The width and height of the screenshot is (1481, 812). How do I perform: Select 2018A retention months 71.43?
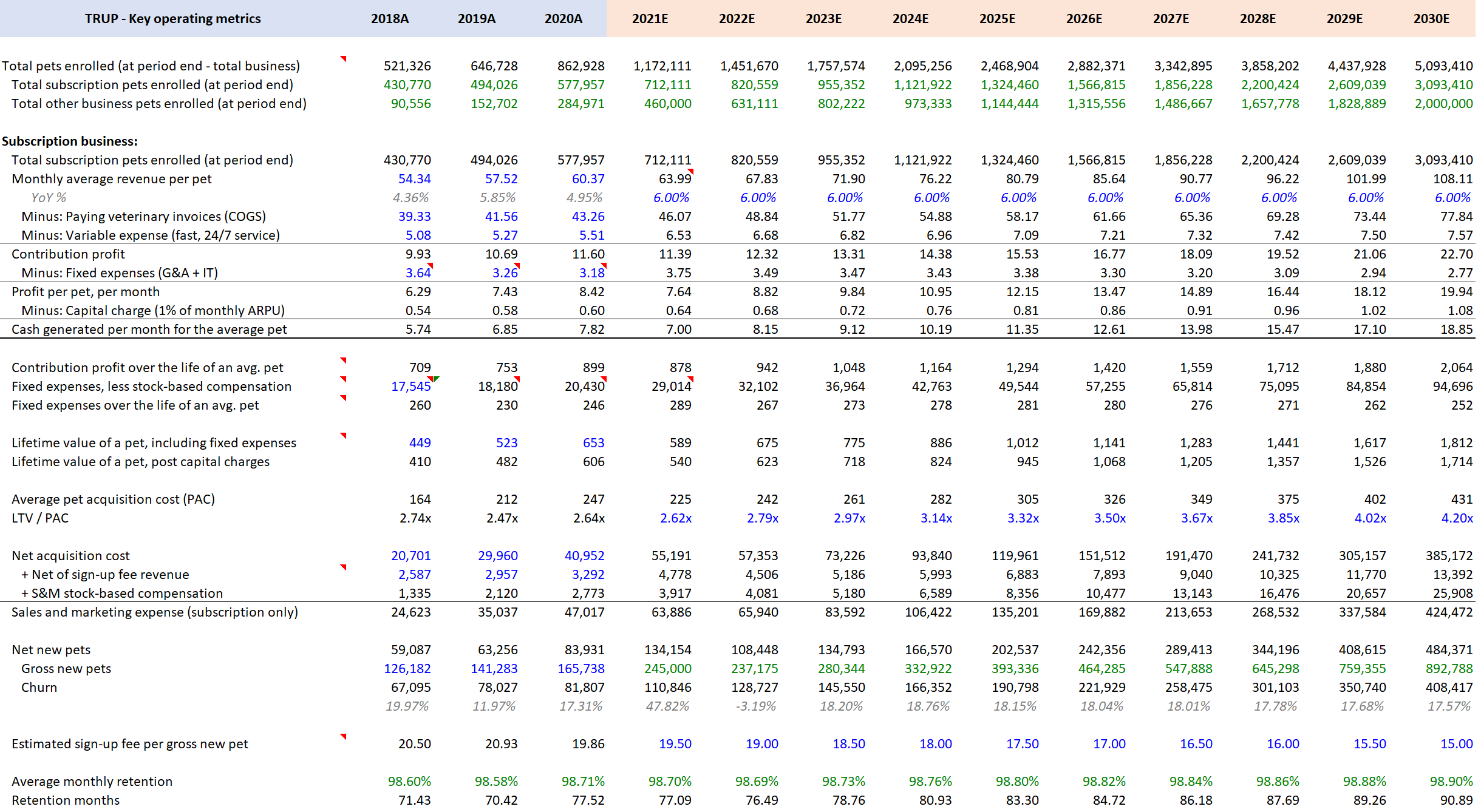[x=414, y=800]
